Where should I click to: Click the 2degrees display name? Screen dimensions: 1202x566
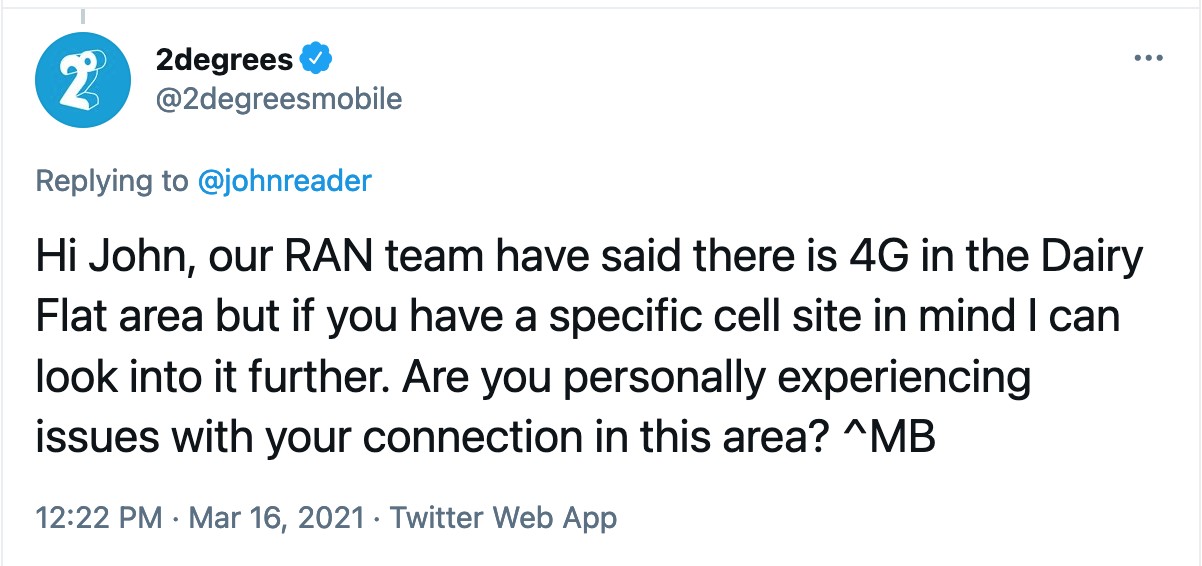point(225,61)
